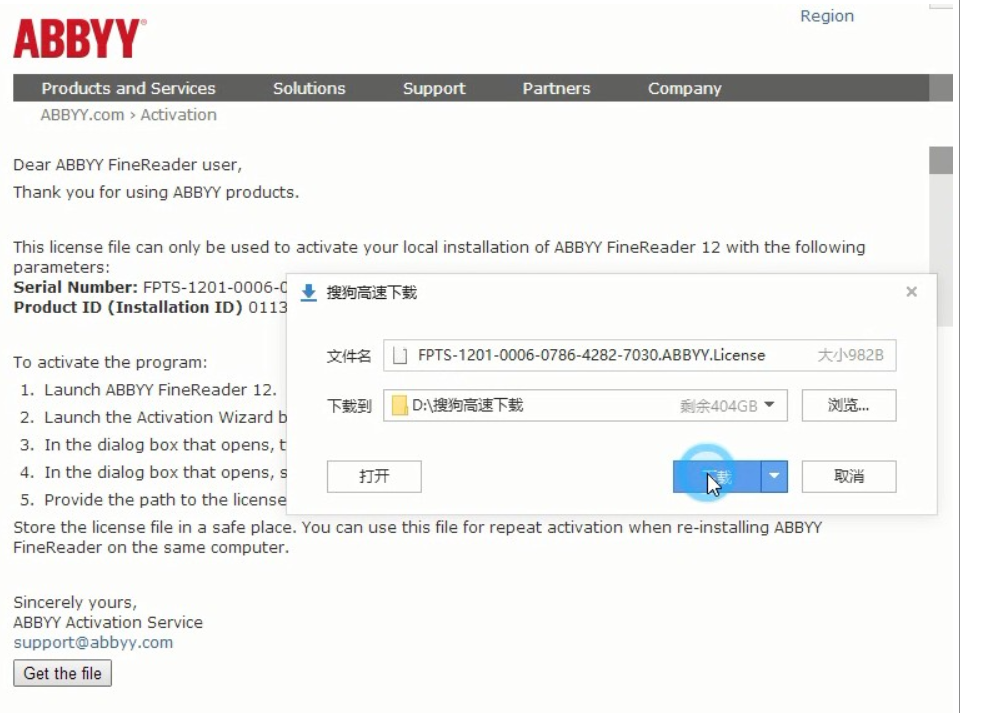
Task: Open the Products and Services menu
Action: click(128, 88)
